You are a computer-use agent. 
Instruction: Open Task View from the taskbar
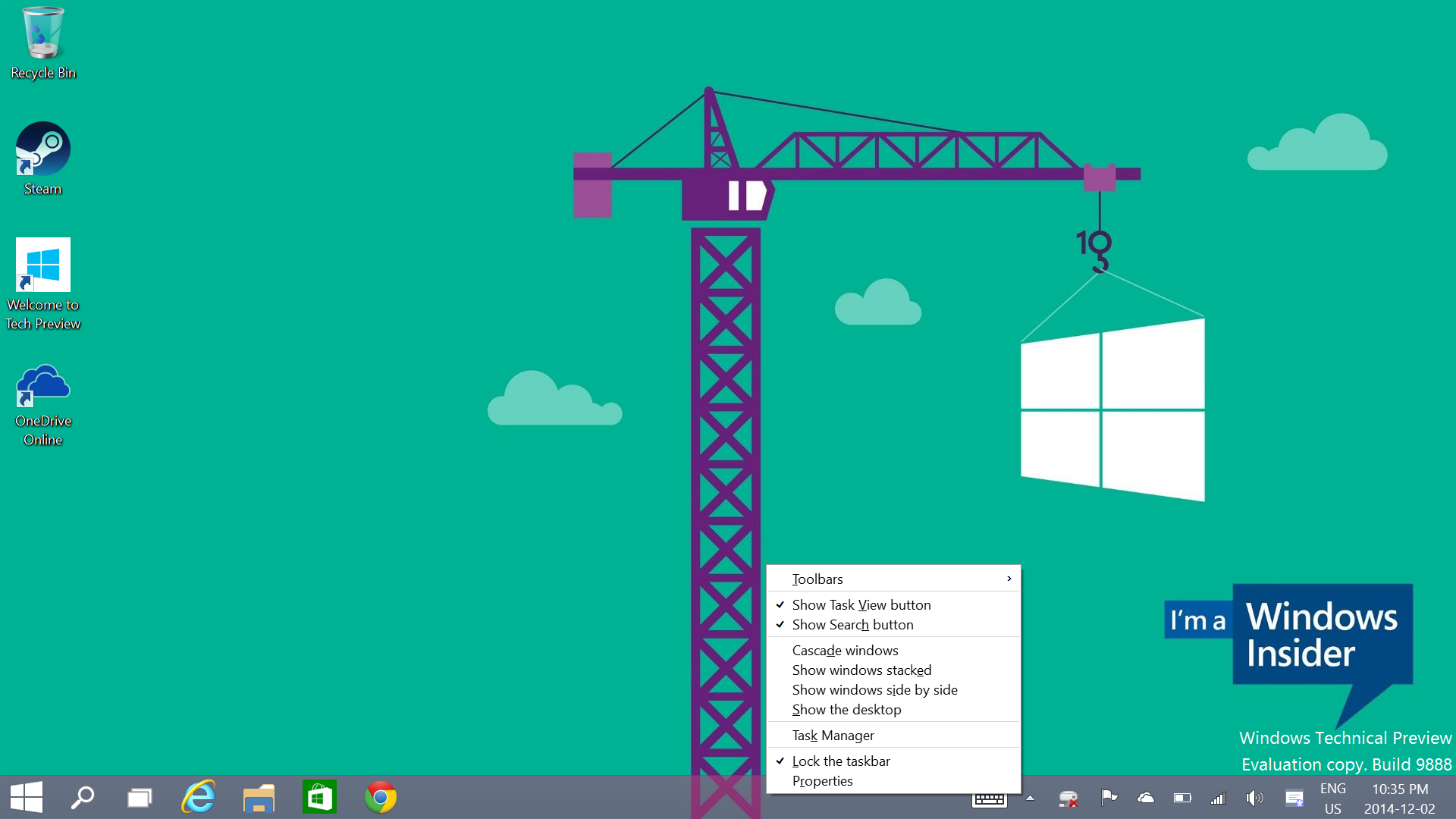140,797
